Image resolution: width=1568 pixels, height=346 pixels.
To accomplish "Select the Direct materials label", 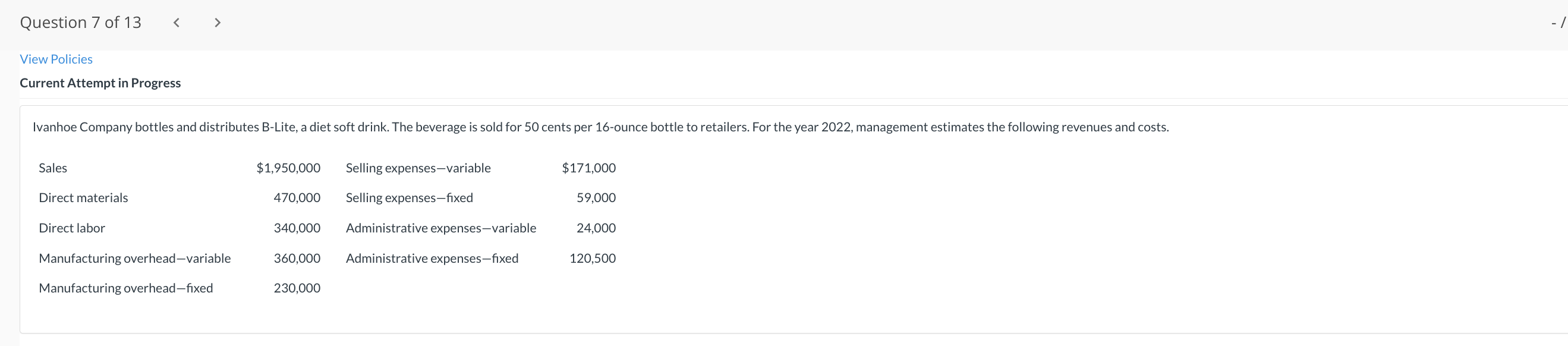I will (x=83, y=198).
